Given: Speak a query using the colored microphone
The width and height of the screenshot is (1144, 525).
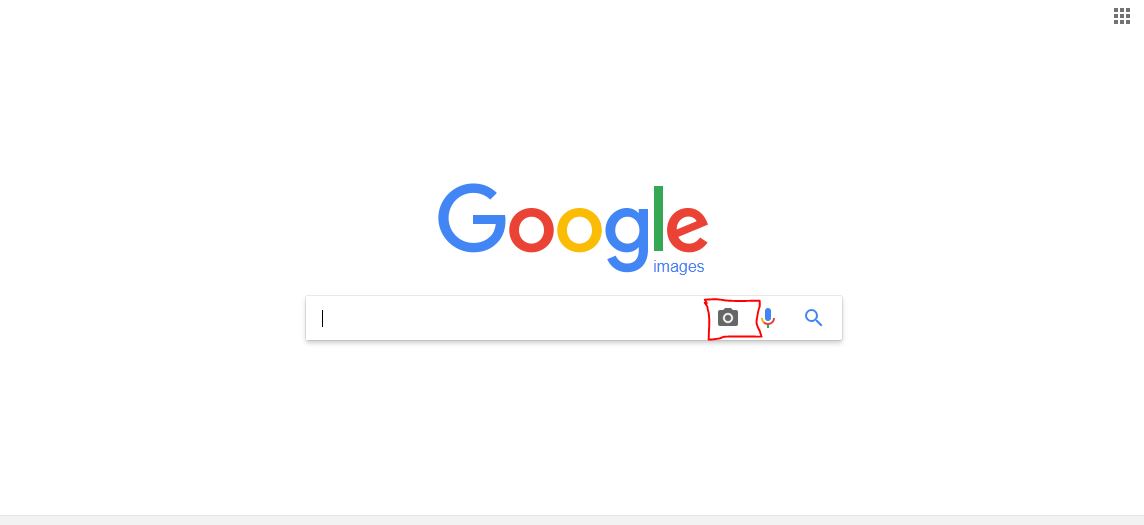Looking at the screenshot, I should point(768,318).
